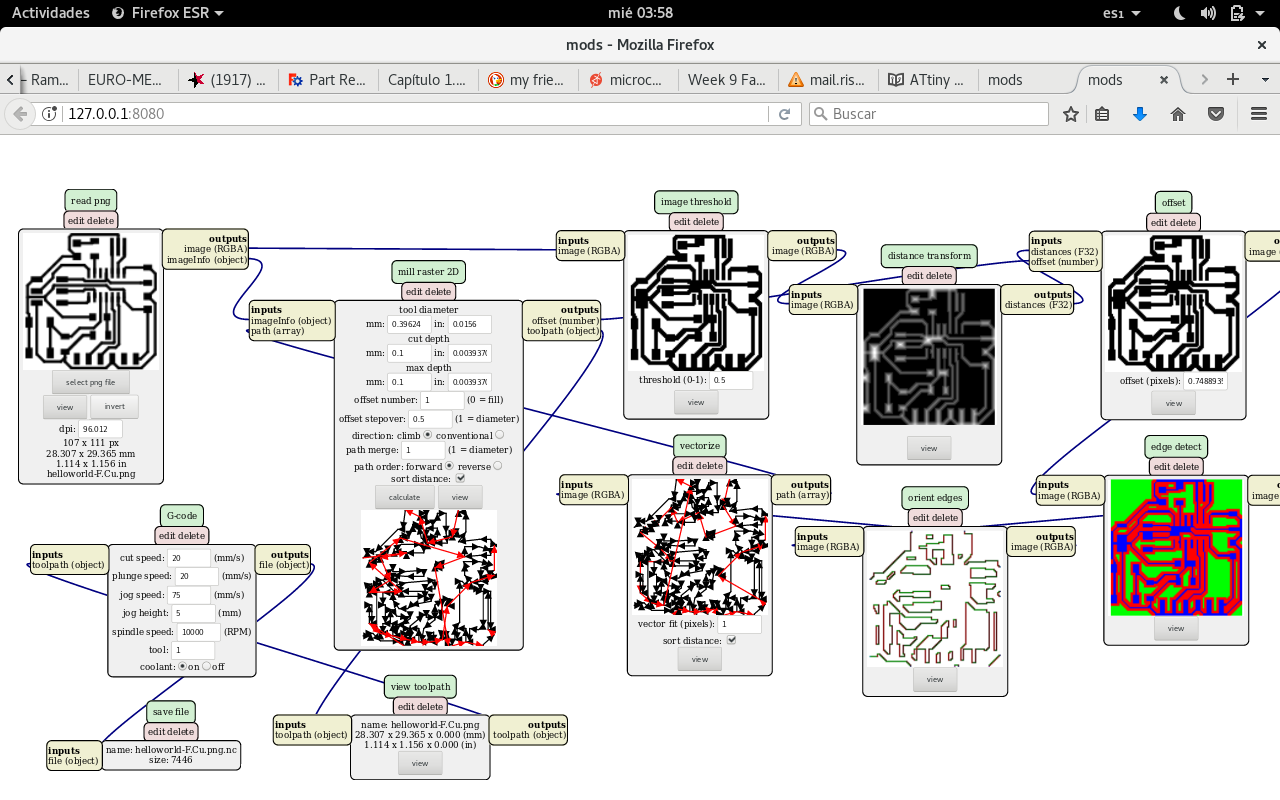Screen dimensions: 1280x800
Task: Click view button in image threshold module
Action: pyautogui.click(x=696, y=403)
